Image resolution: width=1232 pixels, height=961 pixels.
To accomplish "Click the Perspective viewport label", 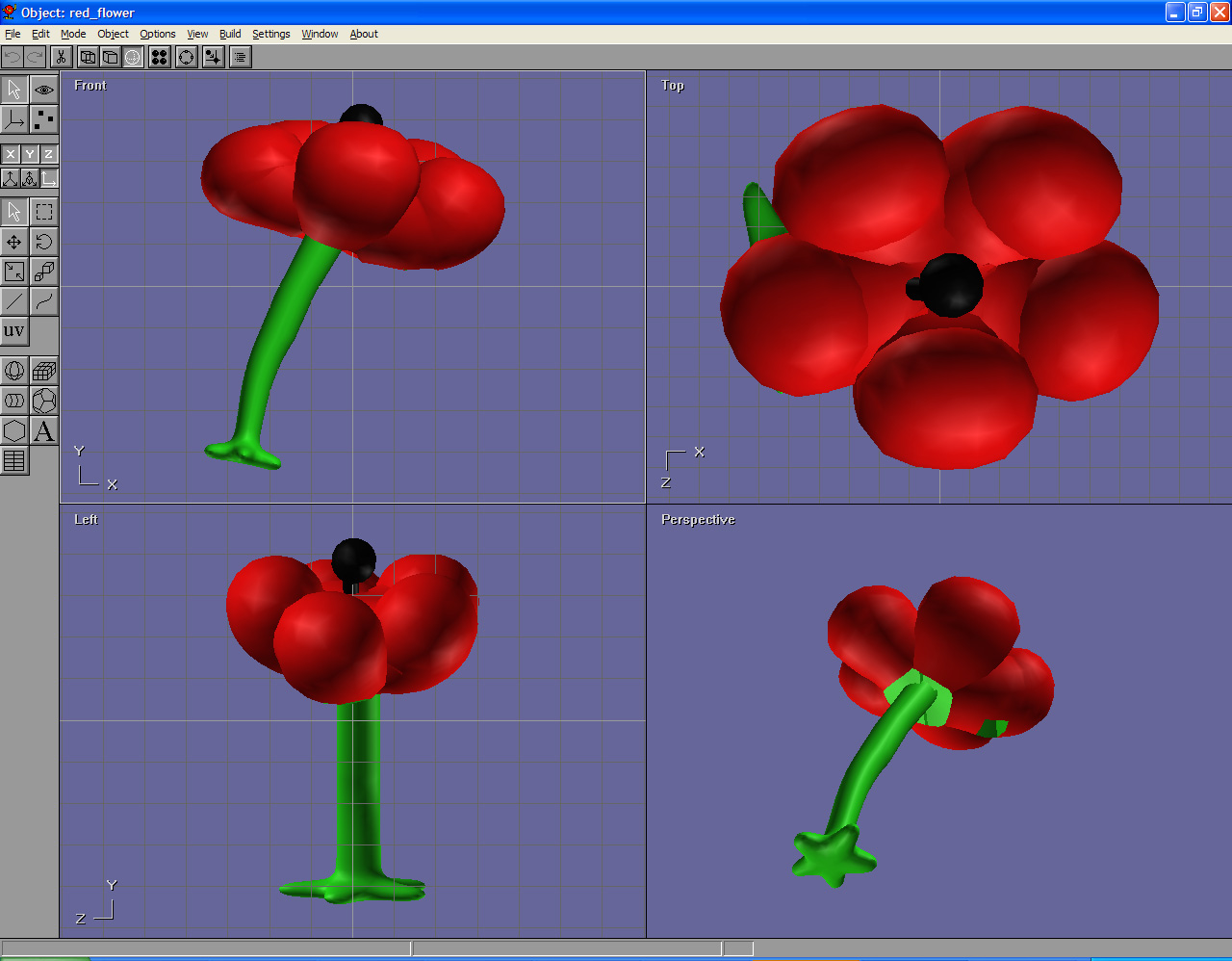I will click(x=698, y=520).
